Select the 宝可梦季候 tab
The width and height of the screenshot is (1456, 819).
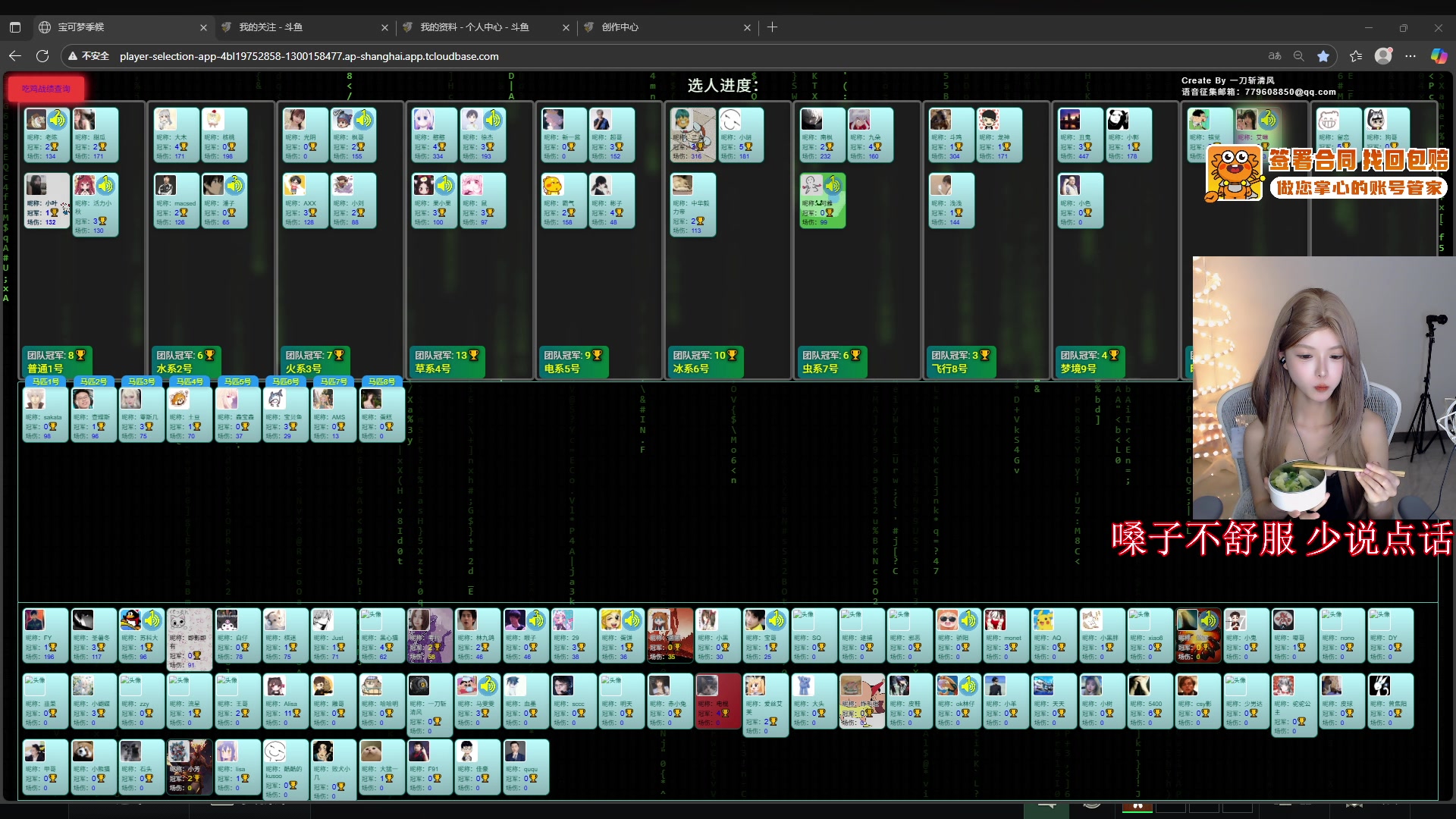pos(122,27)
